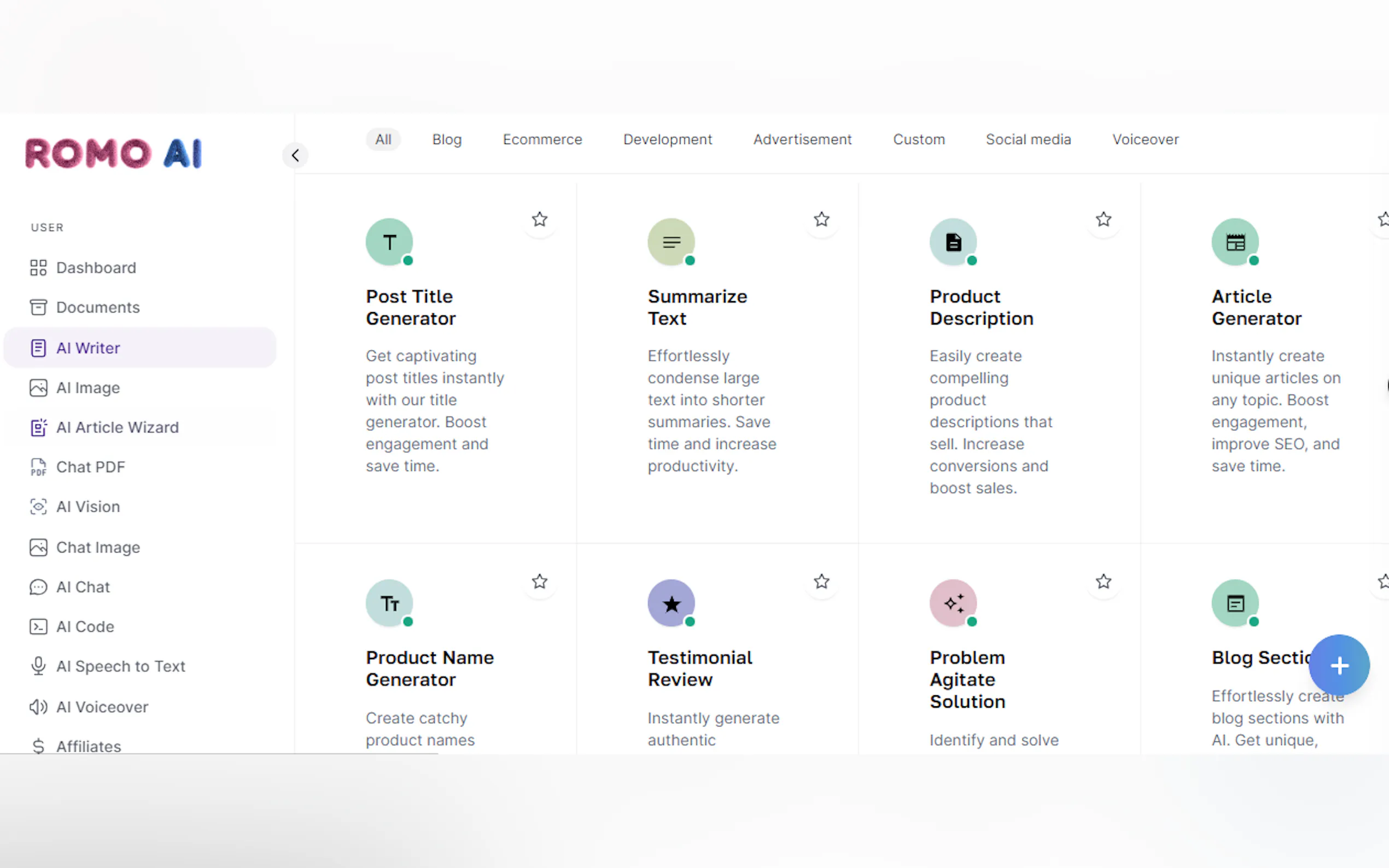
Task: Toggle favorite star on Summarize Text
Action: [x=821, y=219]
